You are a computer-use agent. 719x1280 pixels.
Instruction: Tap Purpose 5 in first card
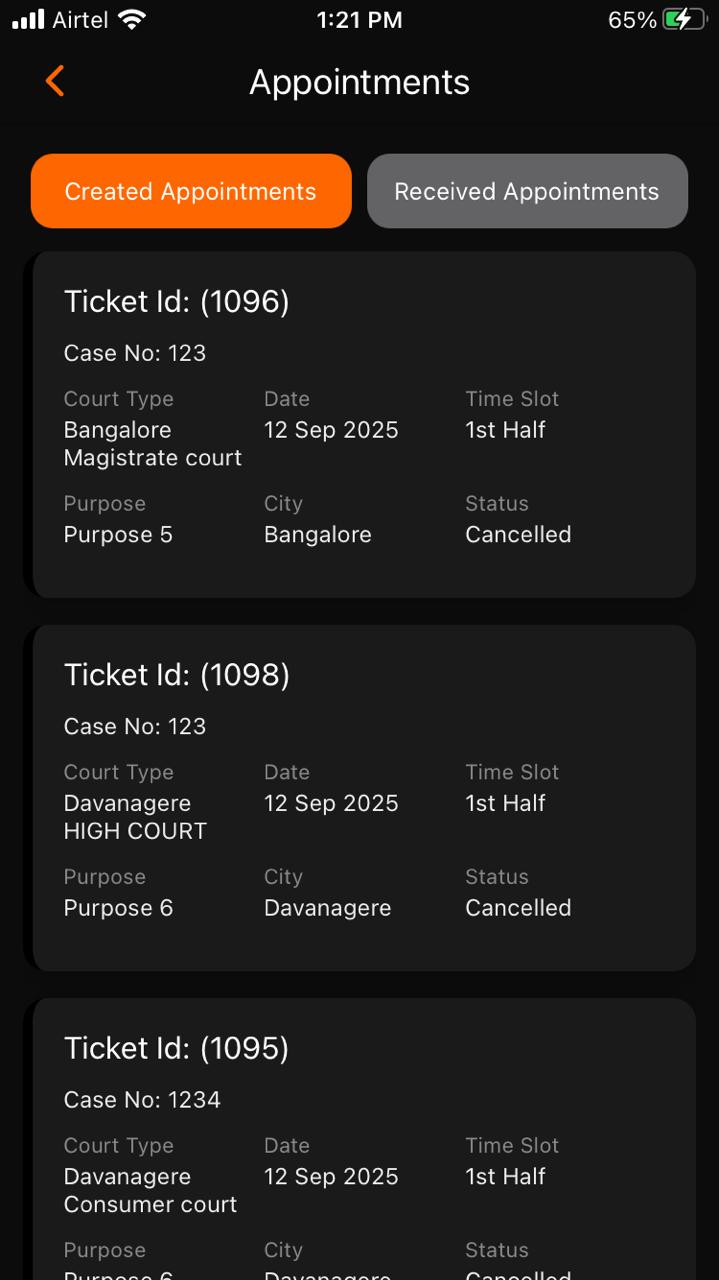point(118,534)
